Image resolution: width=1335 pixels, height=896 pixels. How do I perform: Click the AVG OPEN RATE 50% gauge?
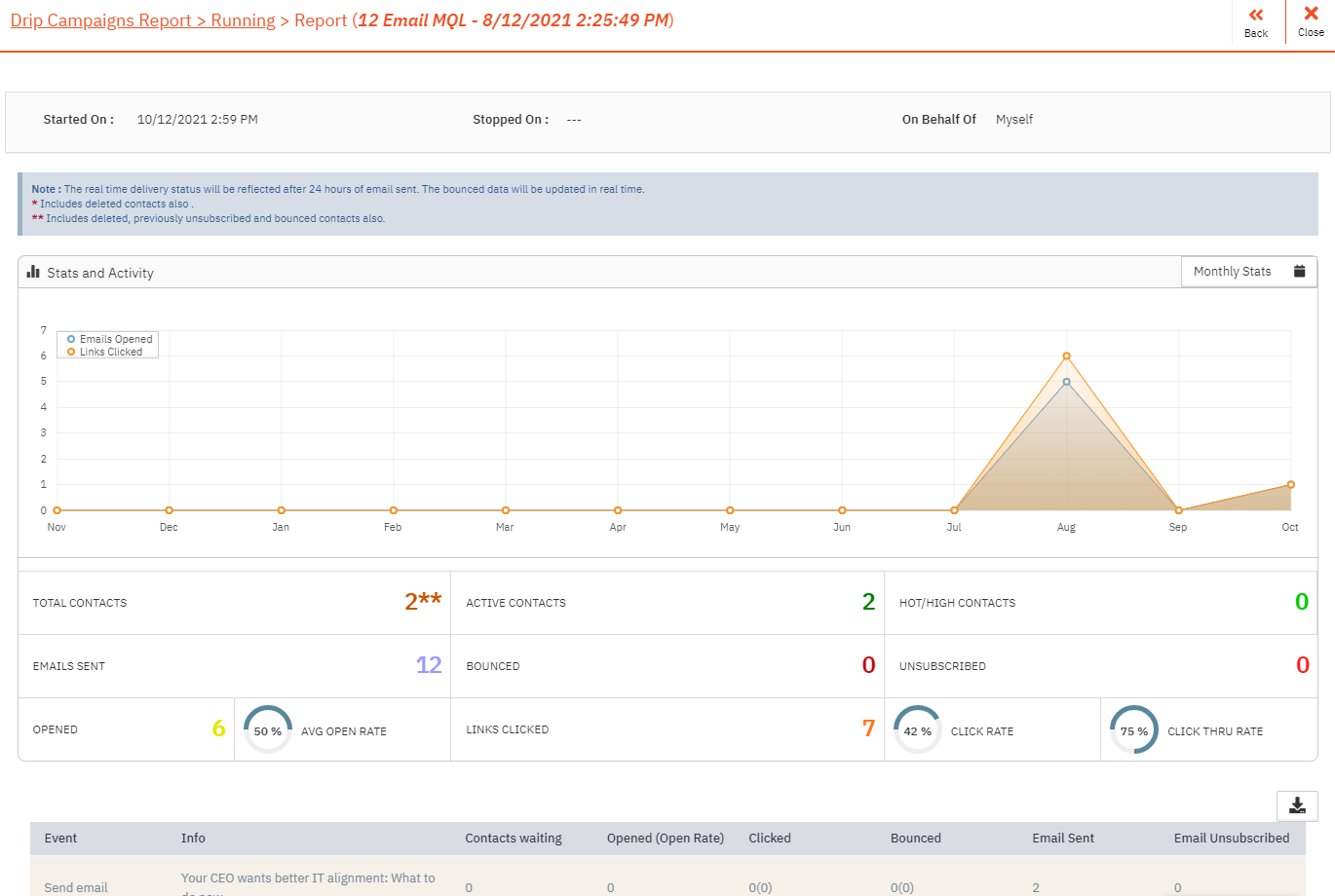(267, 728)
